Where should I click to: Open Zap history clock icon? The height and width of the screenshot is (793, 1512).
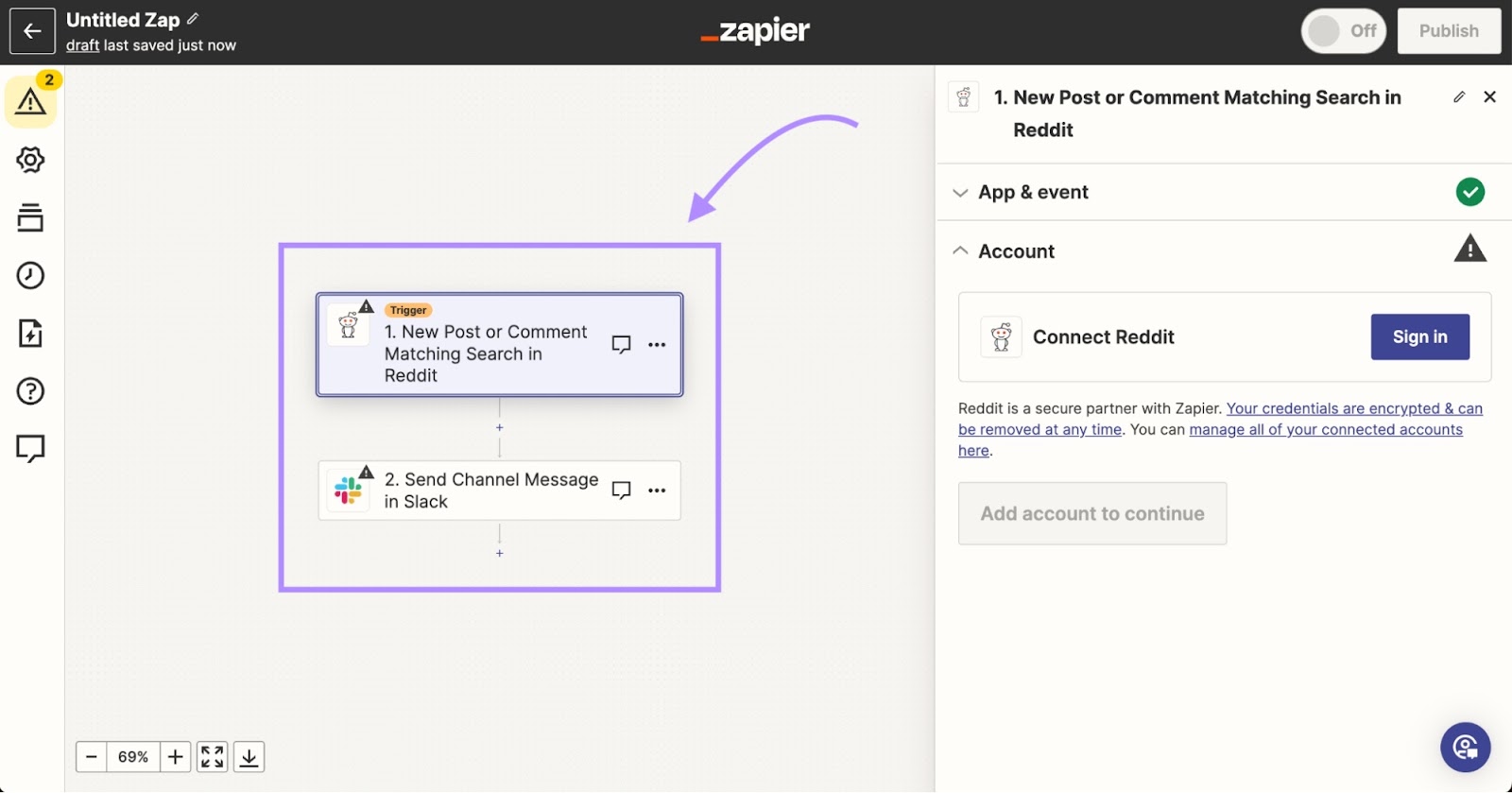pos(30,275)
